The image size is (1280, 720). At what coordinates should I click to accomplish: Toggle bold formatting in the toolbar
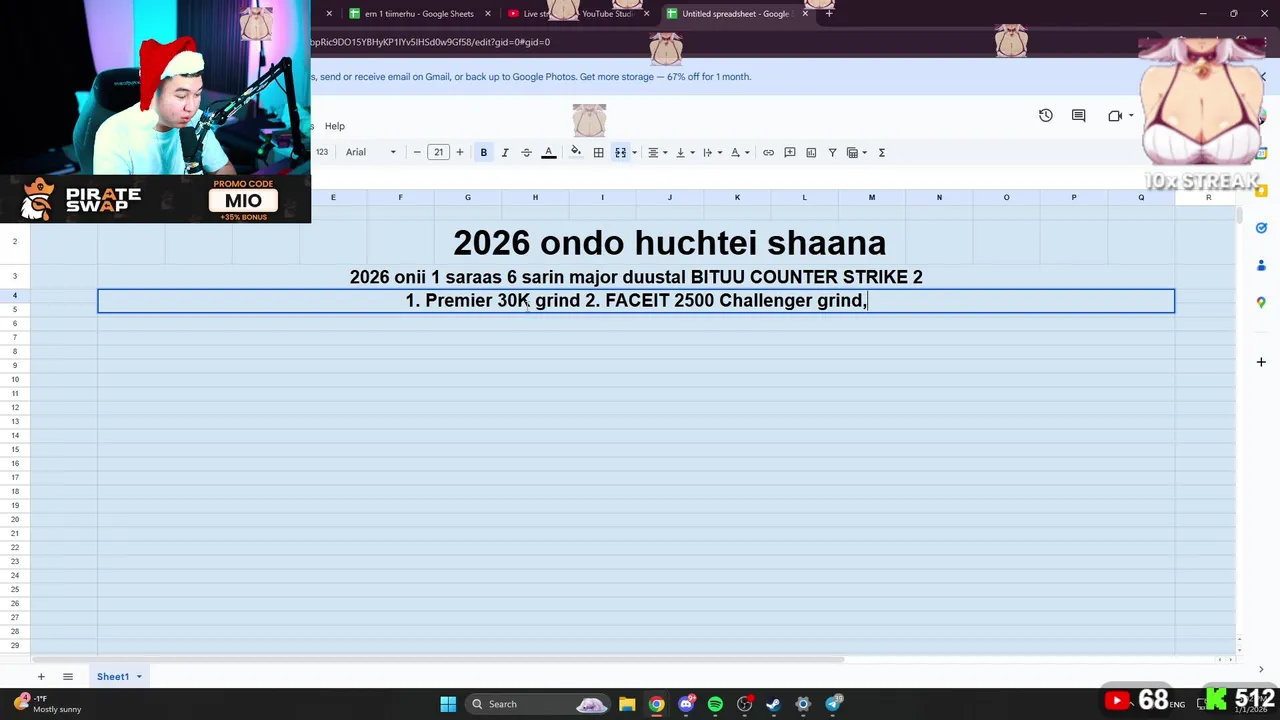pos(483,152)
